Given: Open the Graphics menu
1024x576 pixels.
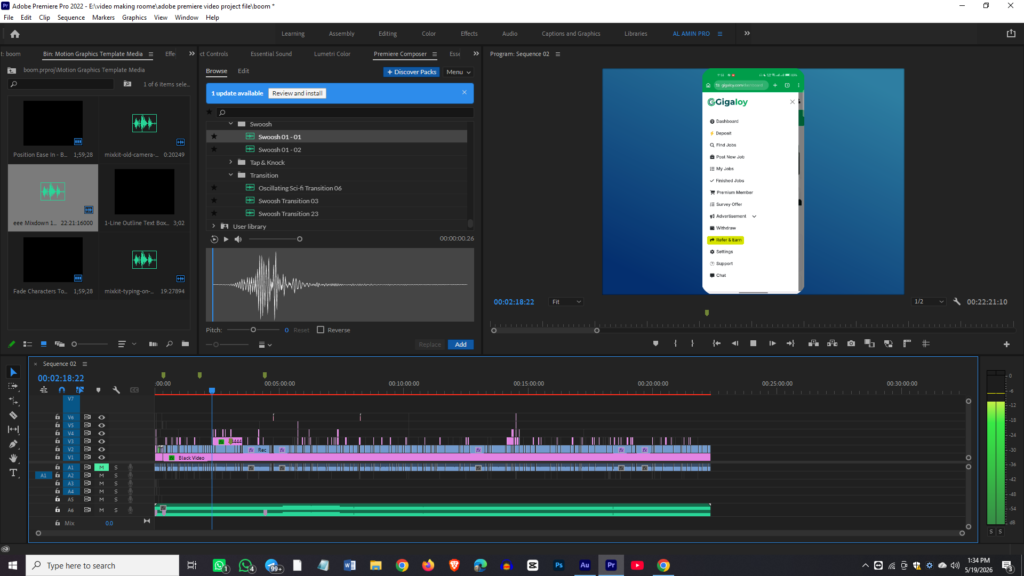Looking at the screenshot, I should tap(134, 18).
